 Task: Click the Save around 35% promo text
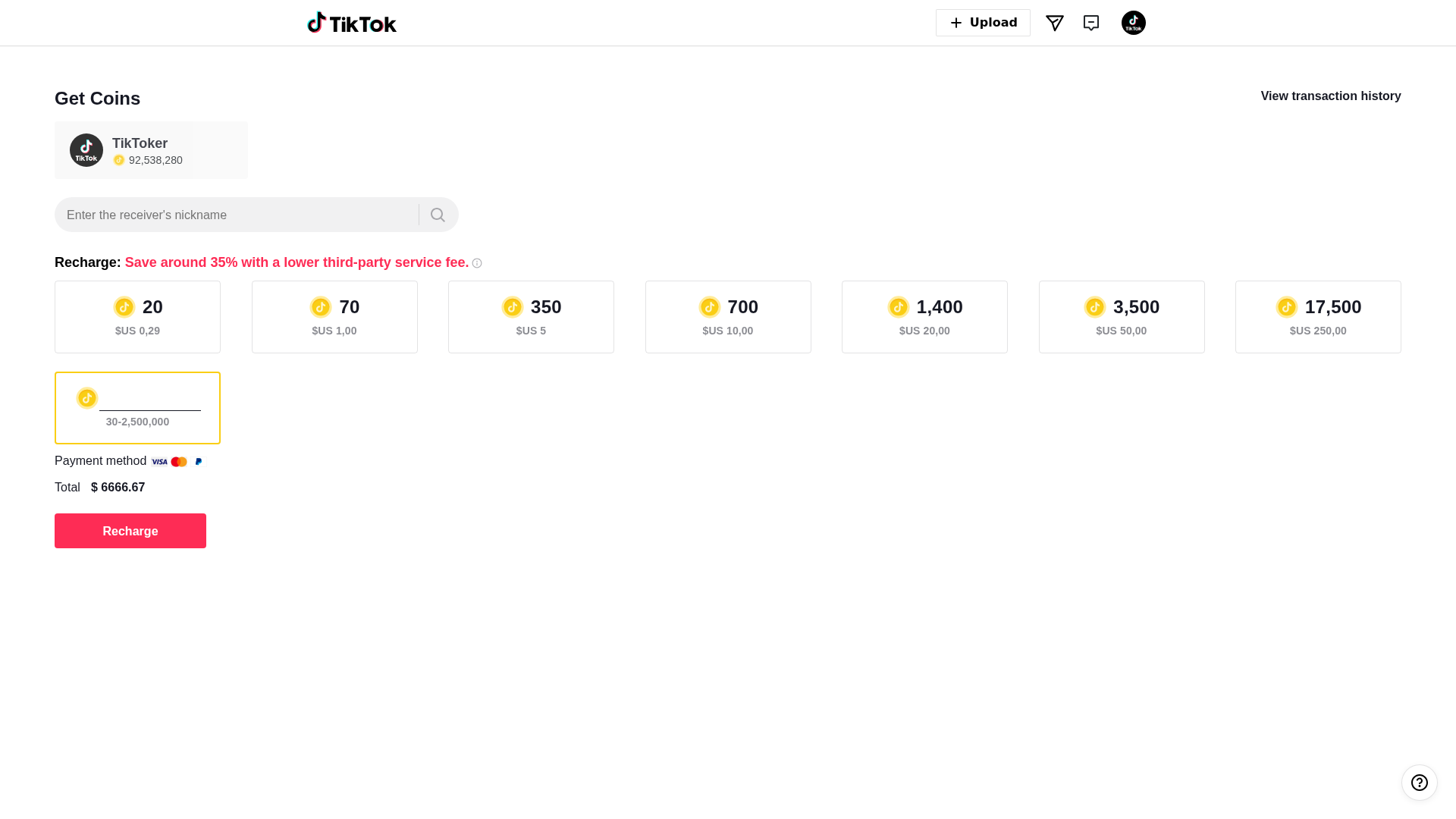(x=297, y=262)
